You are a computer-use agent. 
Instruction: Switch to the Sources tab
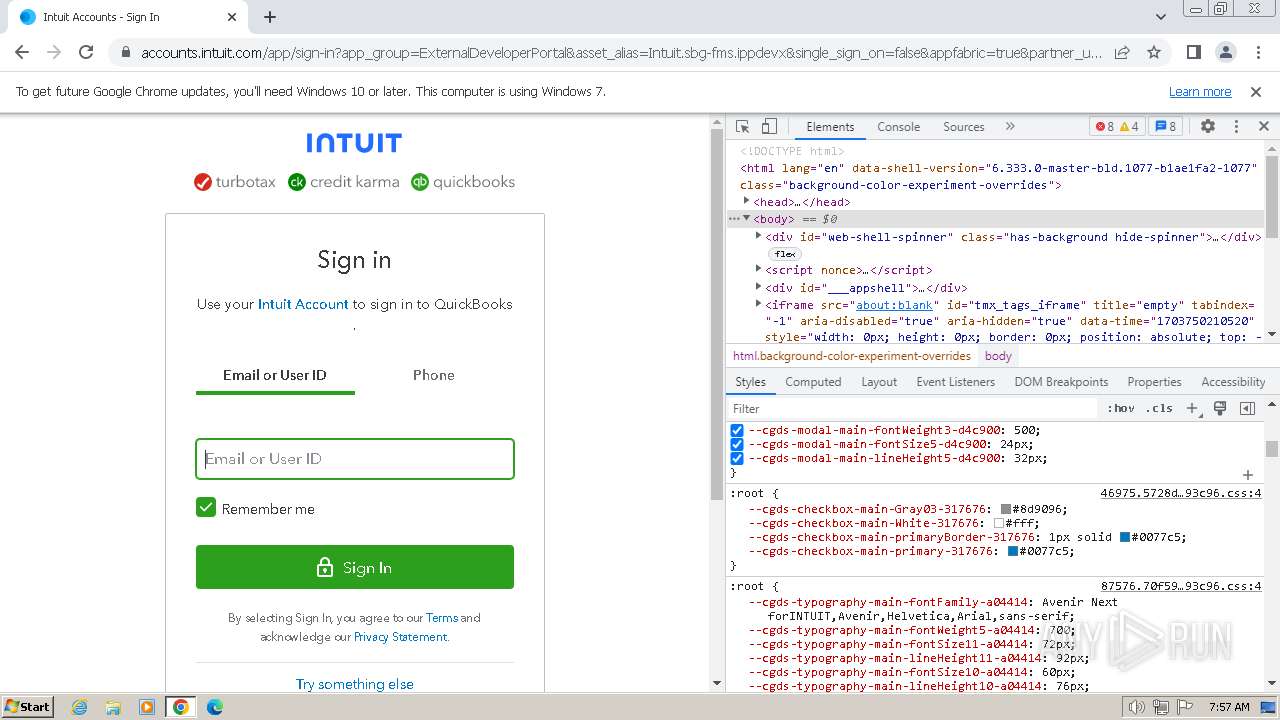[964, 127]
